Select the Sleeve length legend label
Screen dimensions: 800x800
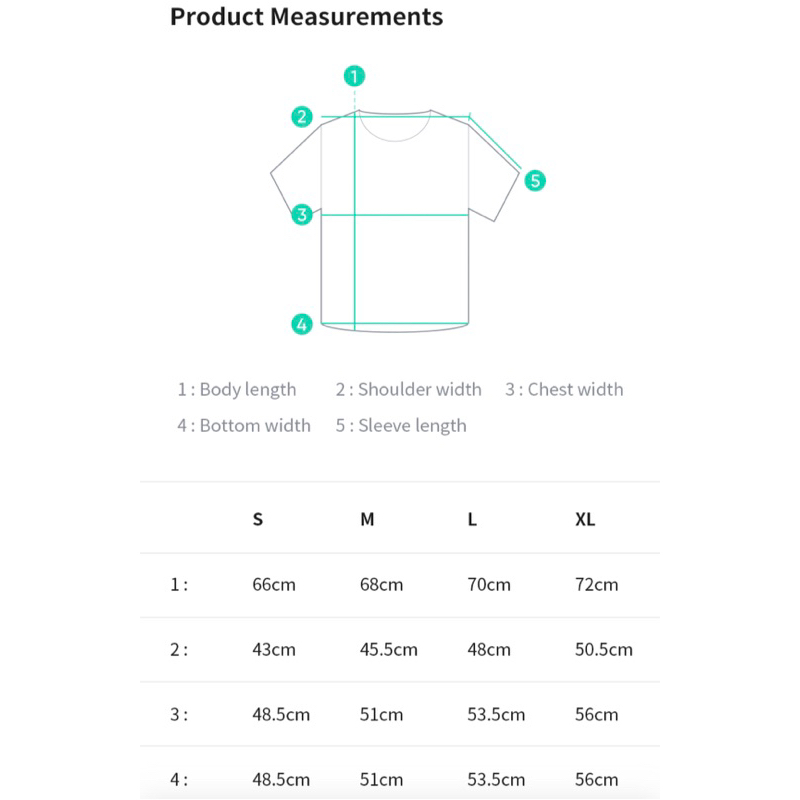401,426
